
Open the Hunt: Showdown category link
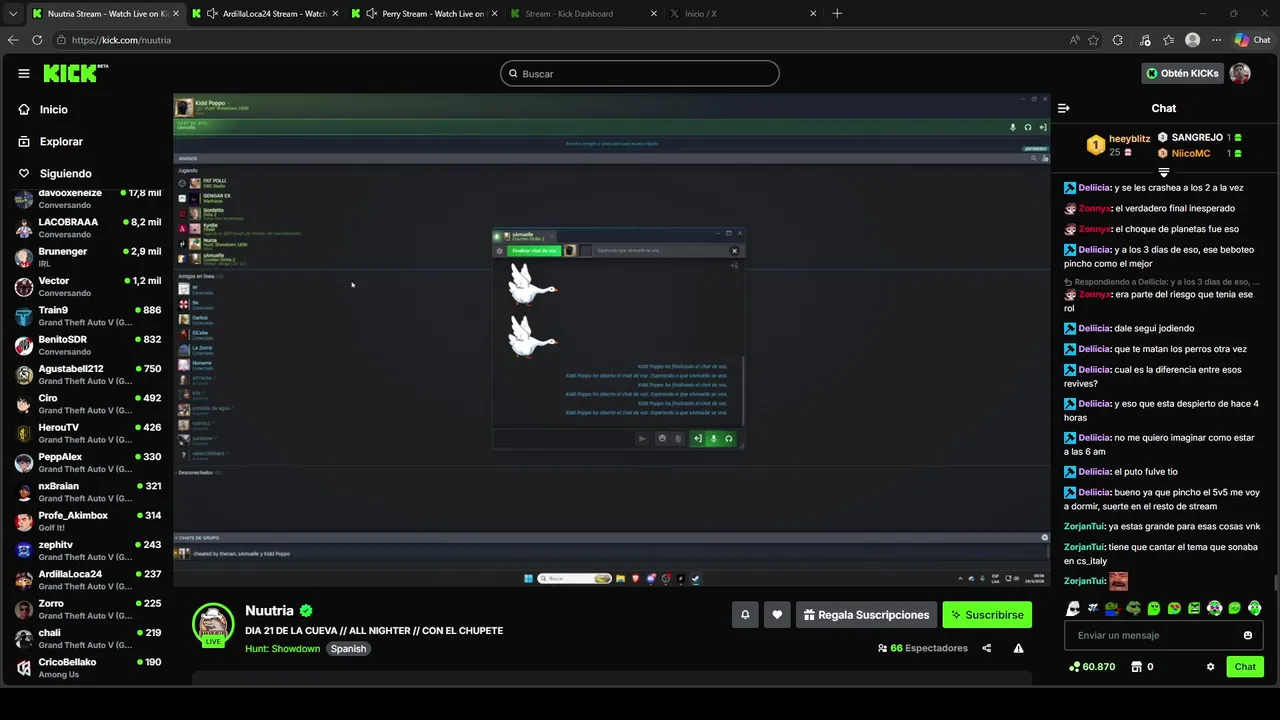[x=282, y=649]
